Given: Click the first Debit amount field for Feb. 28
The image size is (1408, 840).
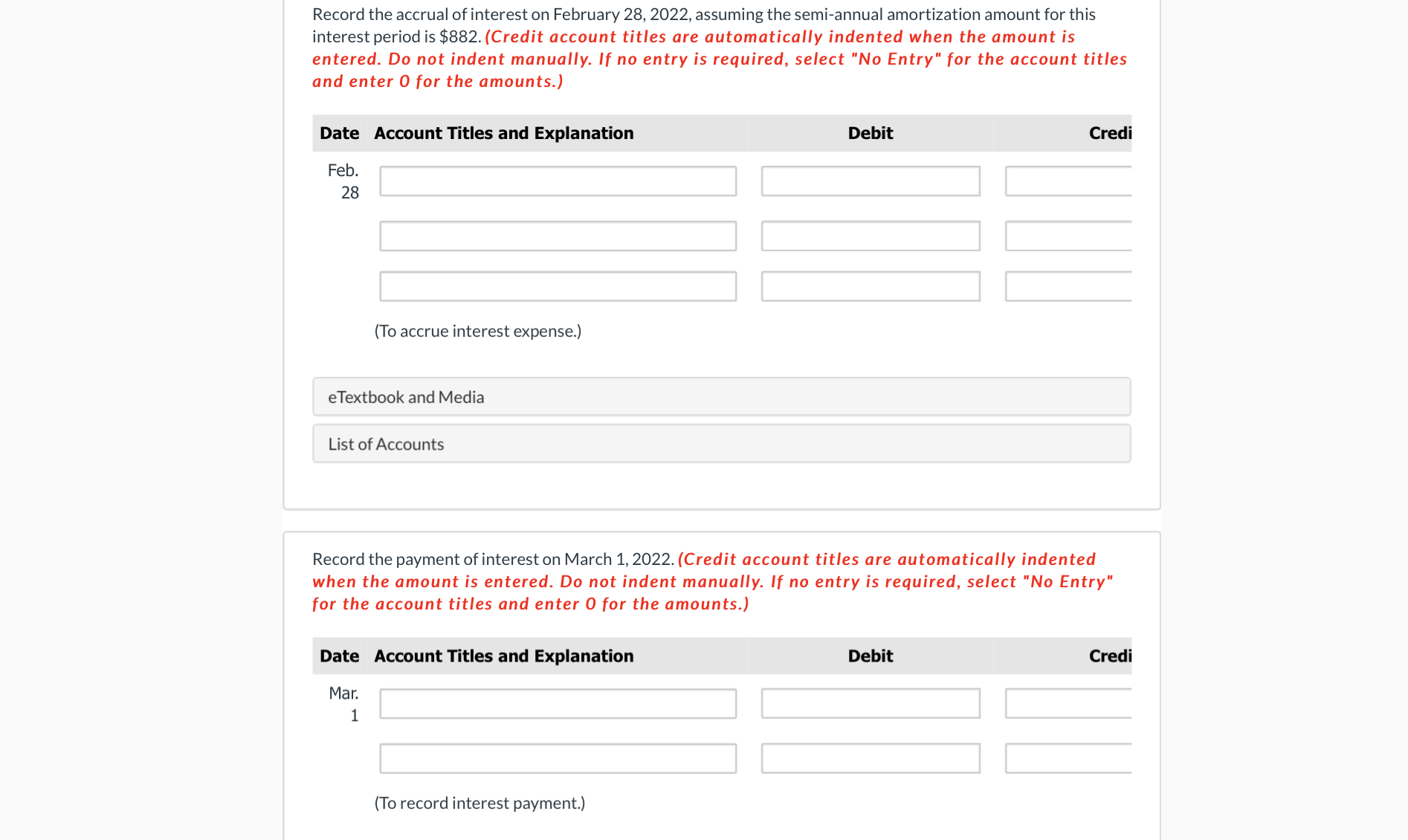Looking at the screenshot, I should 870,180.
